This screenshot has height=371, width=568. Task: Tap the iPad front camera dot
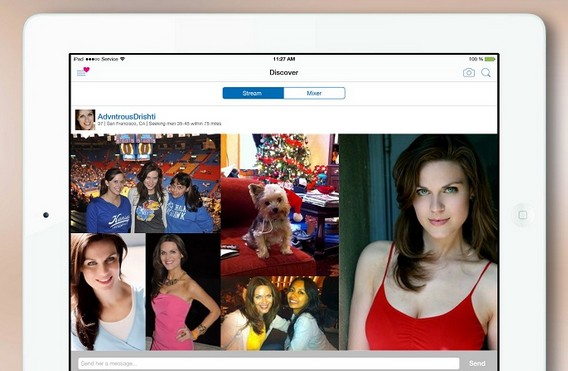(x=46, y=215)
